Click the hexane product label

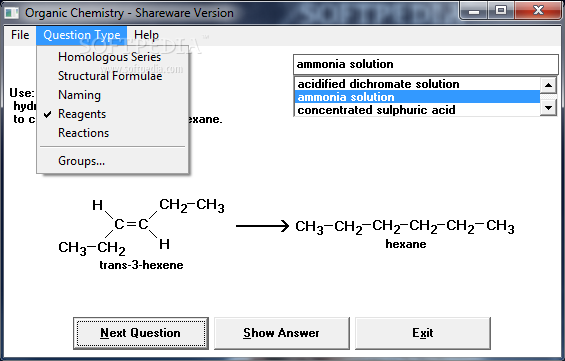coord(406,244)
